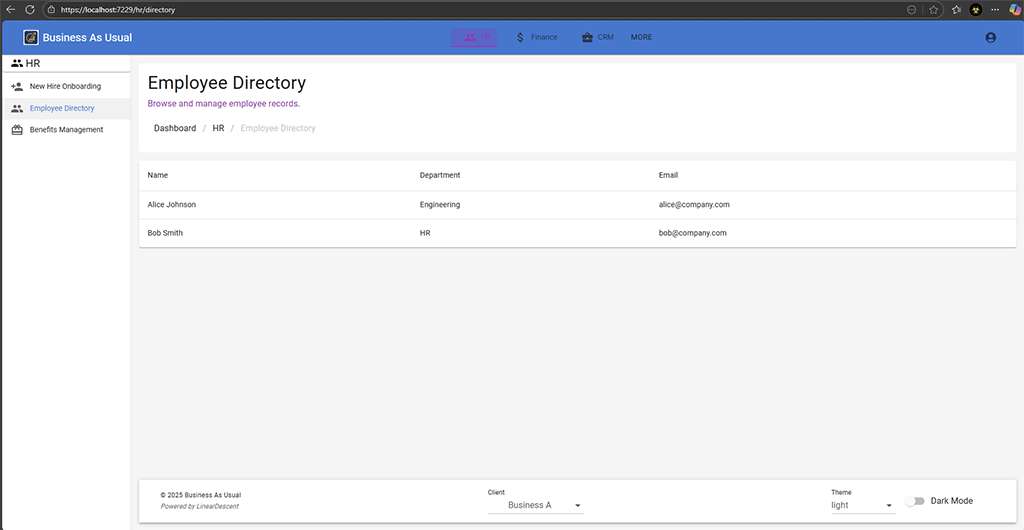Viewport: 1024px width, 530px height.
Task: Click the Business As Usual logo icon
Action: (31, 38)
